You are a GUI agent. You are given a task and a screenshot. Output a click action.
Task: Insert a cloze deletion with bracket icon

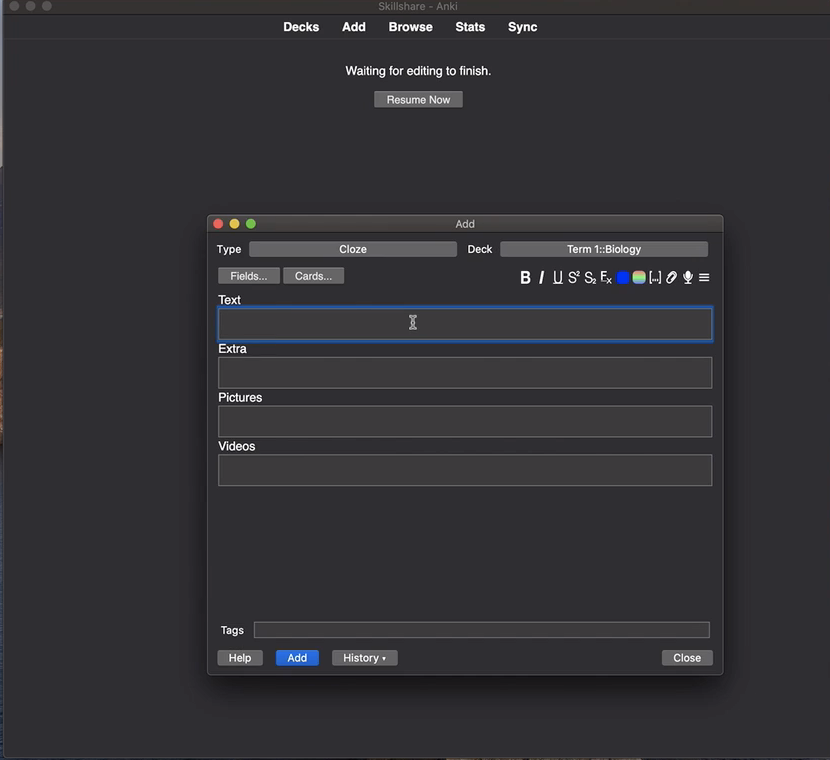[655, 277]
